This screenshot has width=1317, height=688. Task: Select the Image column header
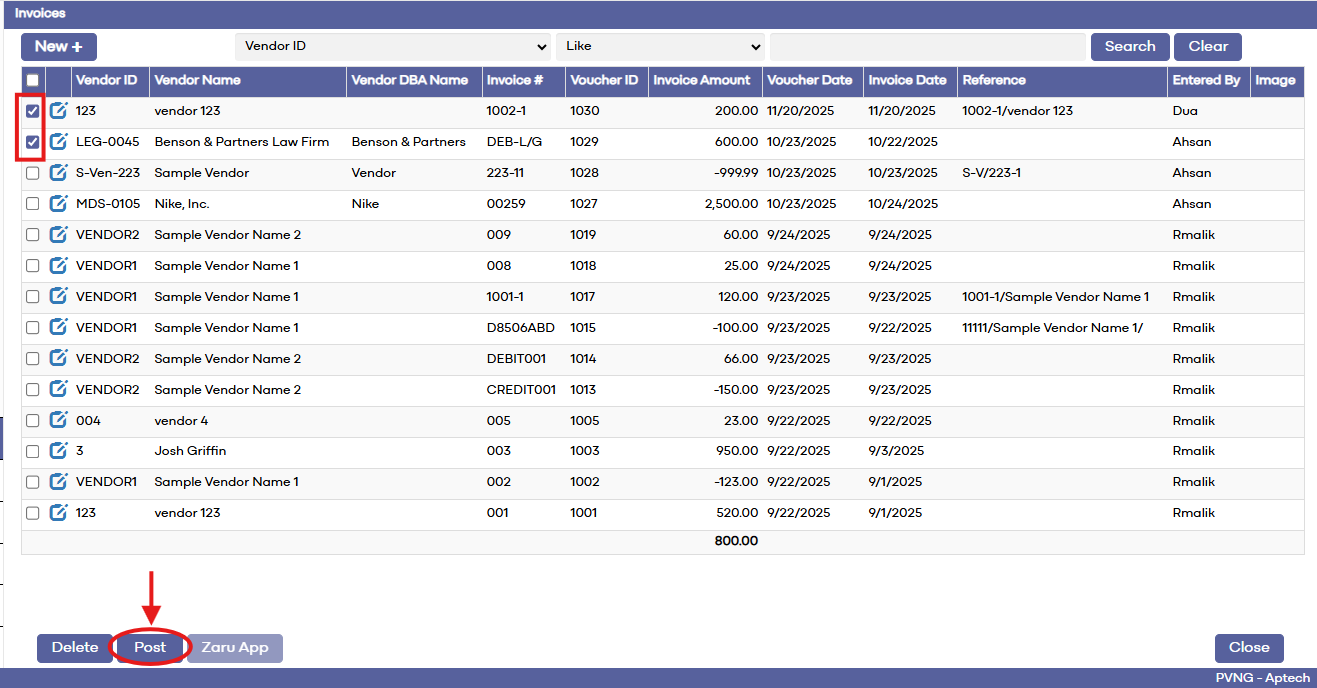pyautogui.click(x=1275, y=81)
